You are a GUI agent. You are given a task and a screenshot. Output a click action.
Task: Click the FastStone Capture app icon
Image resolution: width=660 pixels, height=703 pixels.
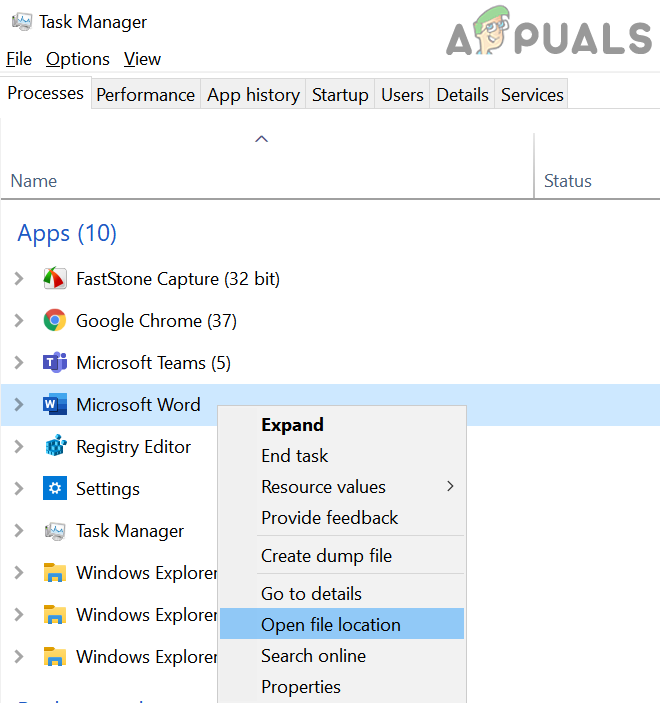55,279
